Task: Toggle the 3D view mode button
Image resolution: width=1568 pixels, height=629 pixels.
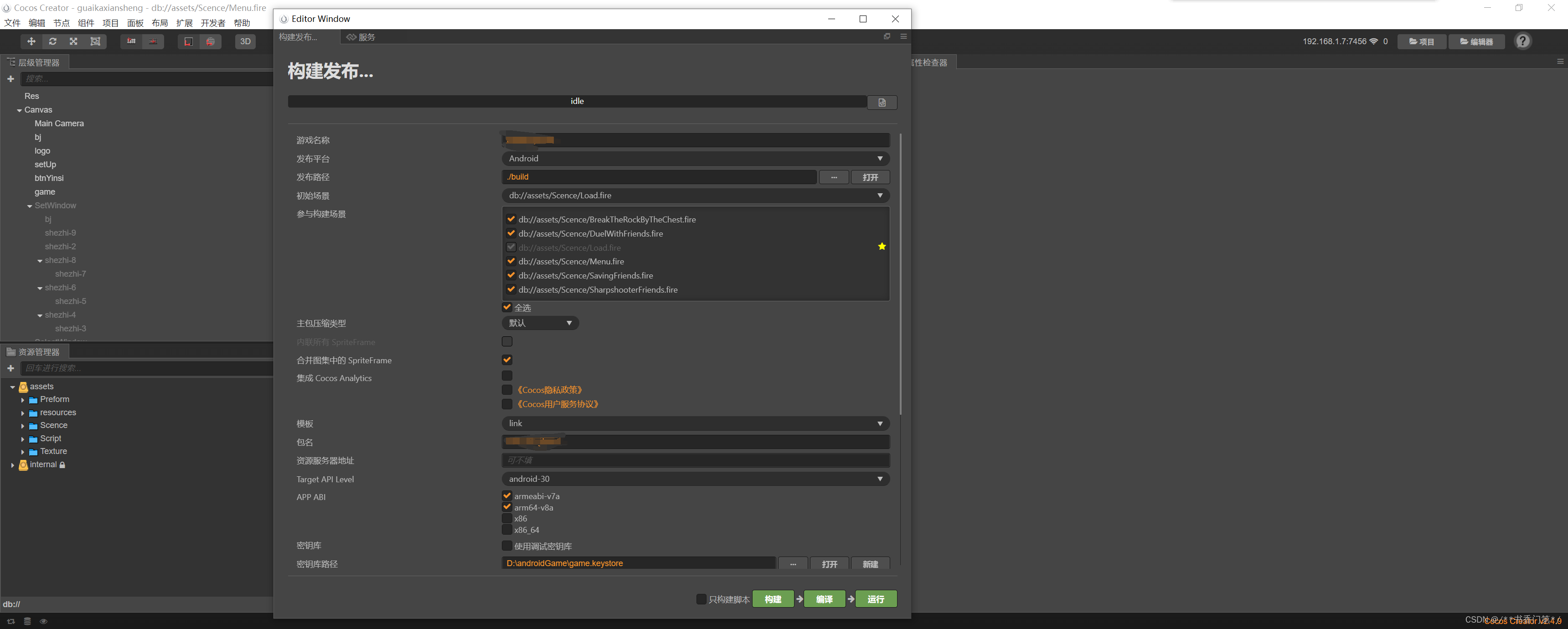Action: [245, 41]
